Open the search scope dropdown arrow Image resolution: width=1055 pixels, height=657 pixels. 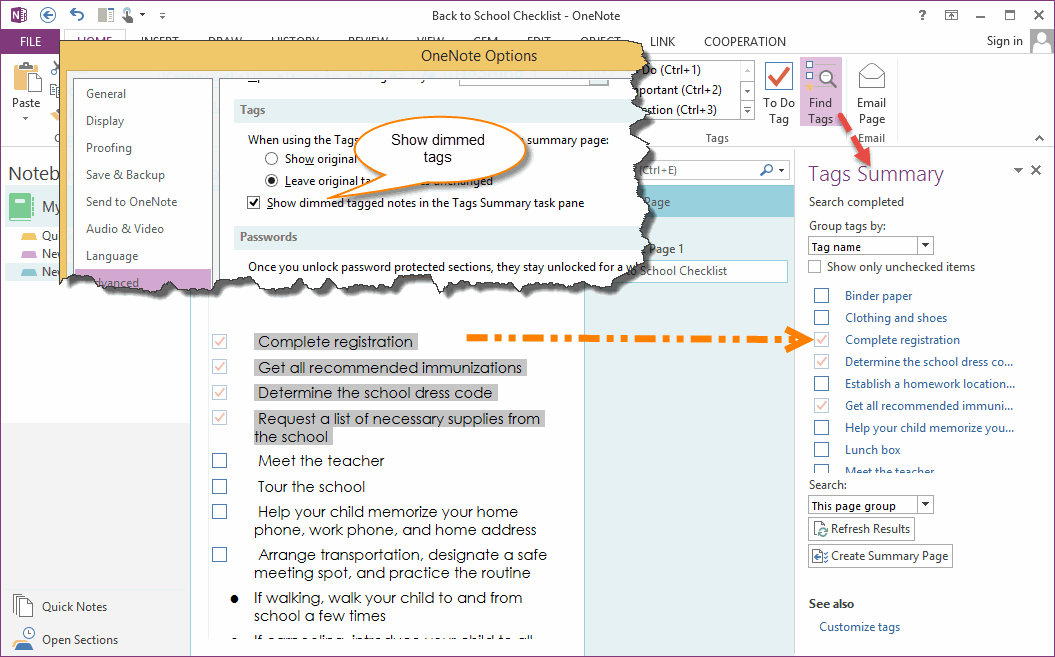point(781,170)
